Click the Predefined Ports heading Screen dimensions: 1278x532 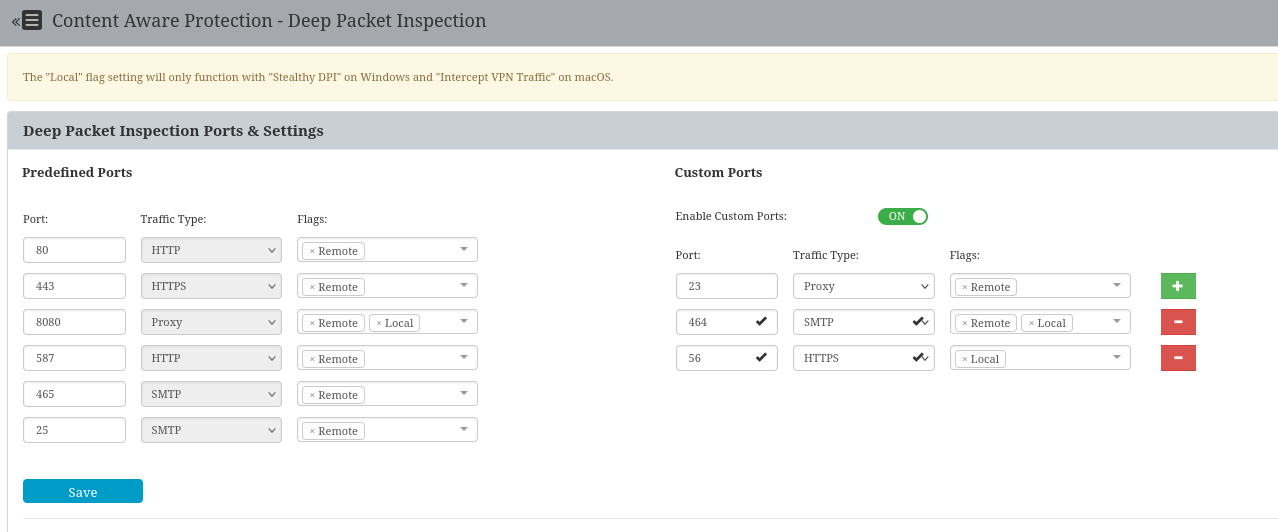(77, 172)
